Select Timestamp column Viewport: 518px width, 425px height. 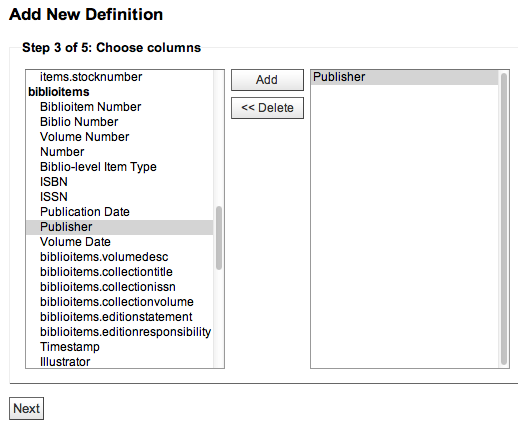[x=119, y=347]
